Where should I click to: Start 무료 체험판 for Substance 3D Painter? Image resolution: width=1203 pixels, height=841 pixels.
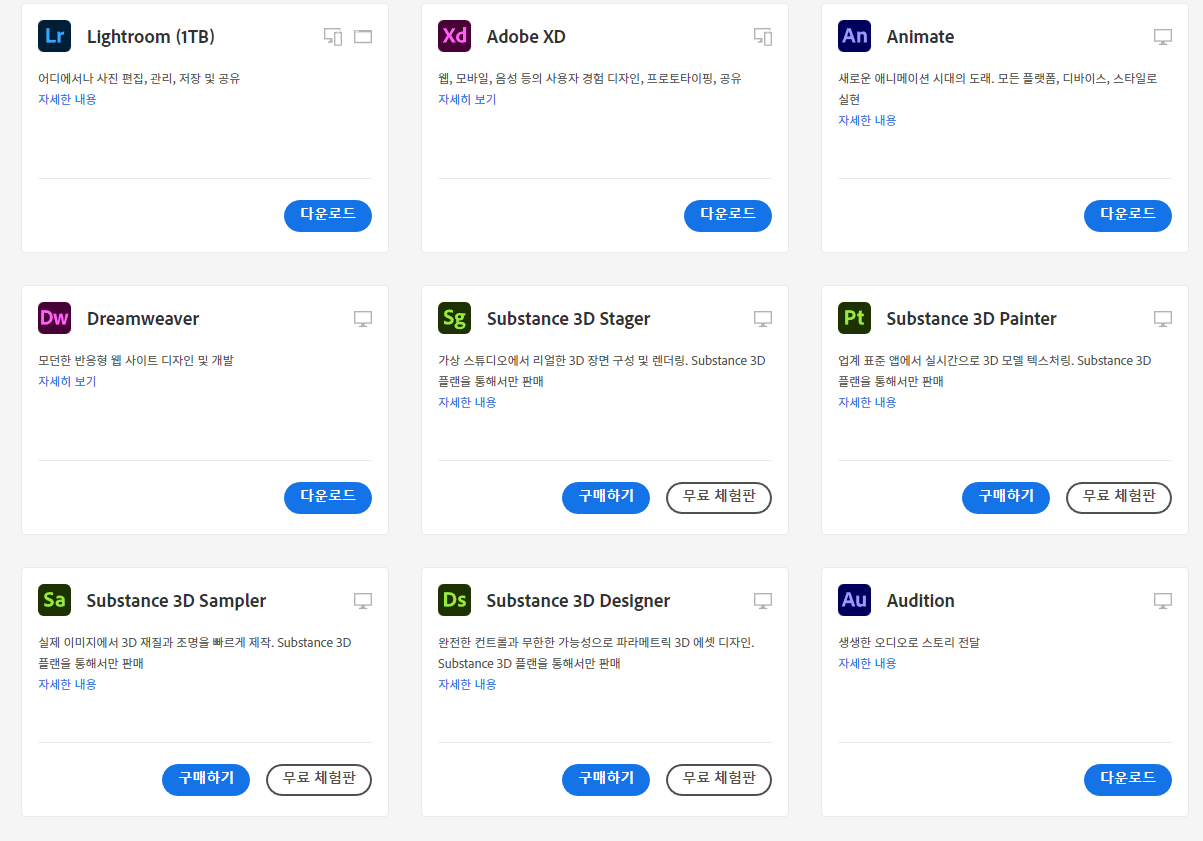1119,497
